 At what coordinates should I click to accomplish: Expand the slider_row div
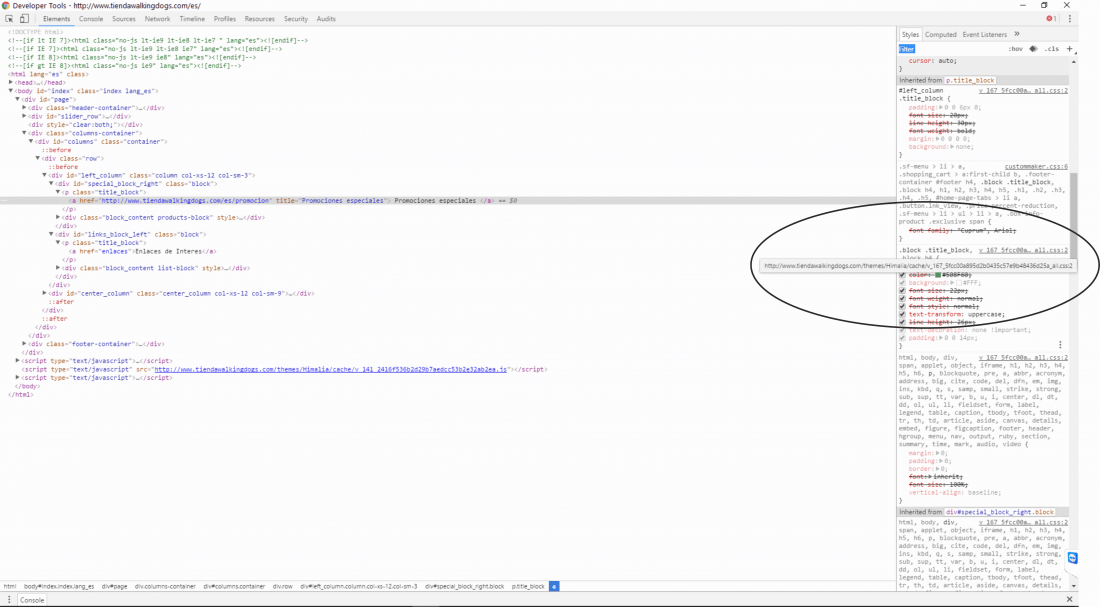[25, 116]
